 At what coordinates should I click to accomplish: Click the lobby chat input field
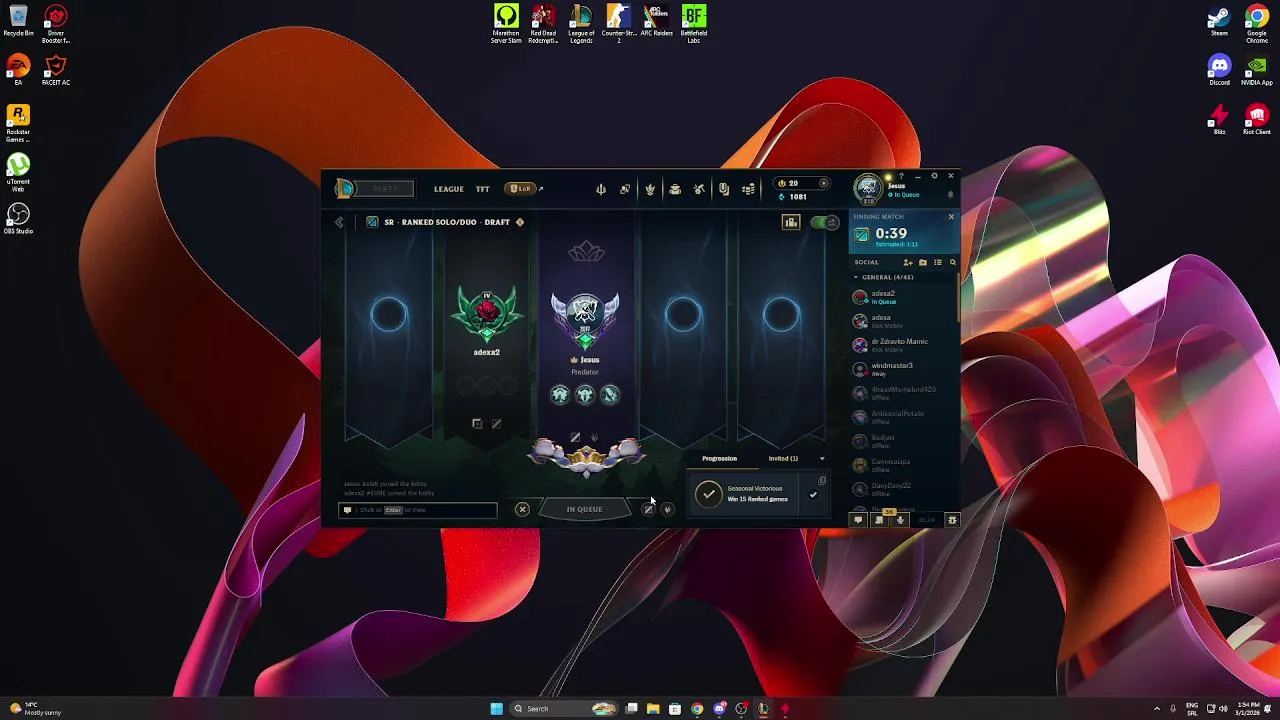pos(418,510)
